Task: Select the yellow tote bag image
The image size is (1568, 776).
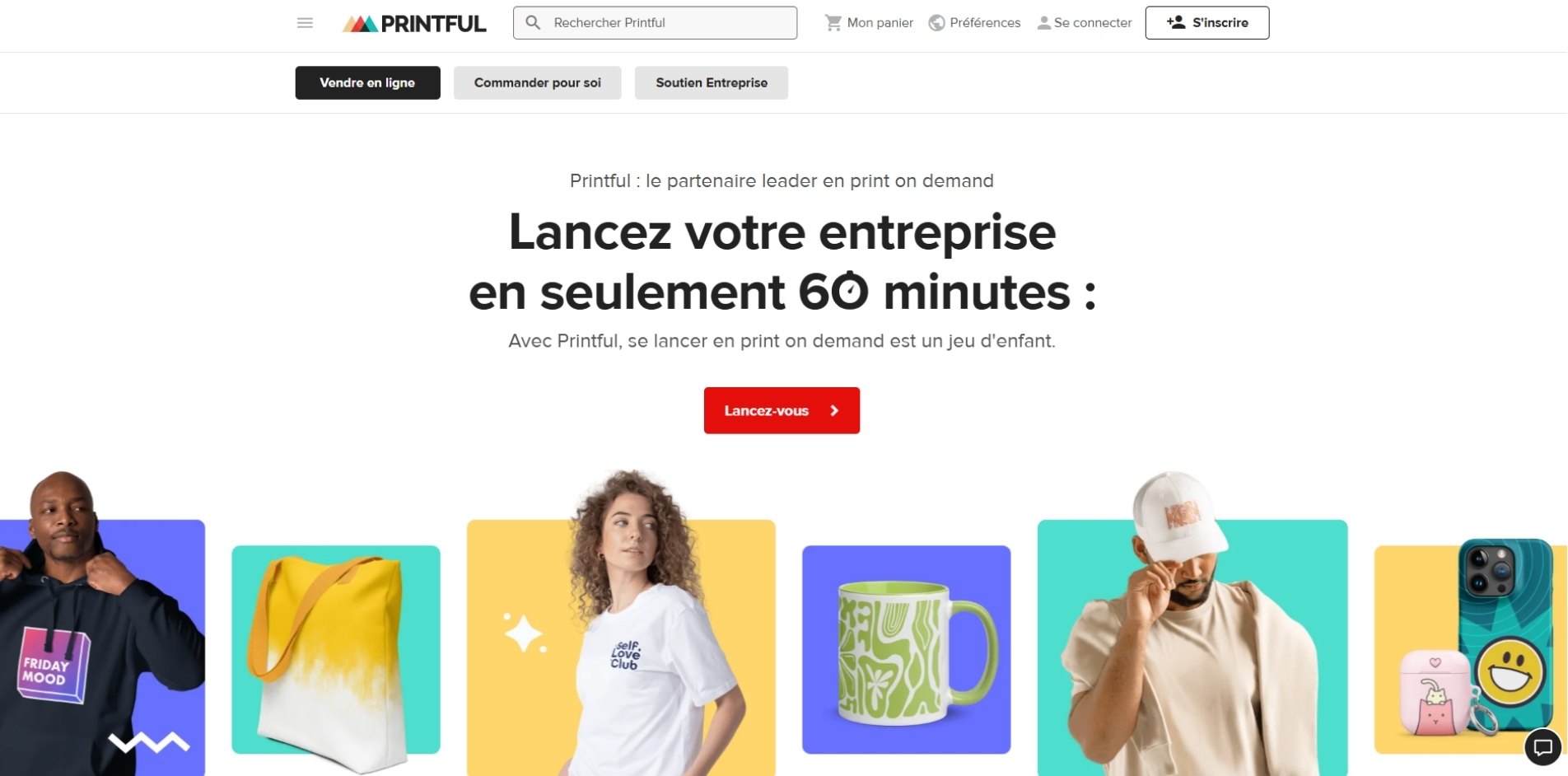Action: point(336,649)
